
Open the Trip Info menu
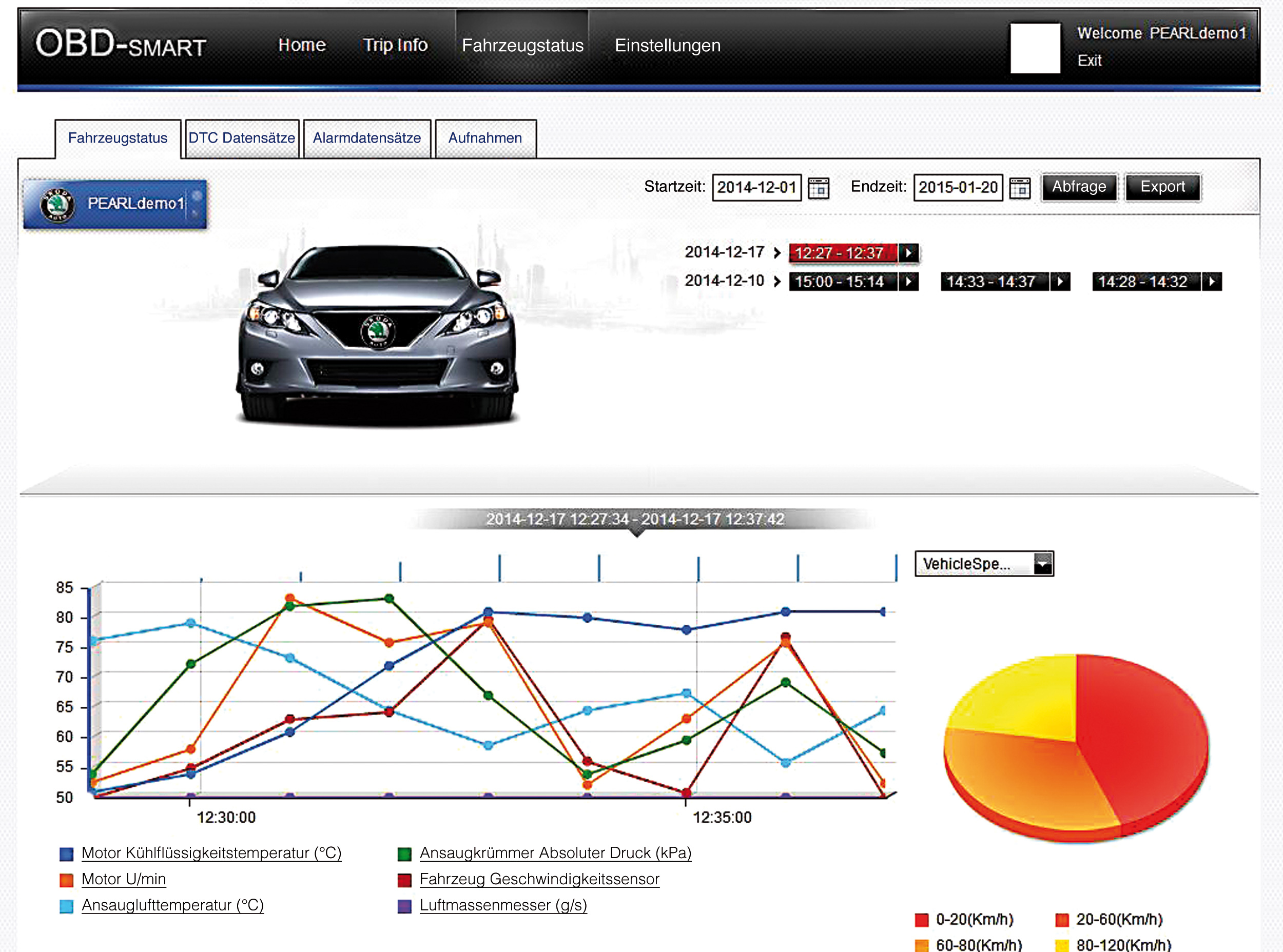pyautogui.click(x=395, y=45)
